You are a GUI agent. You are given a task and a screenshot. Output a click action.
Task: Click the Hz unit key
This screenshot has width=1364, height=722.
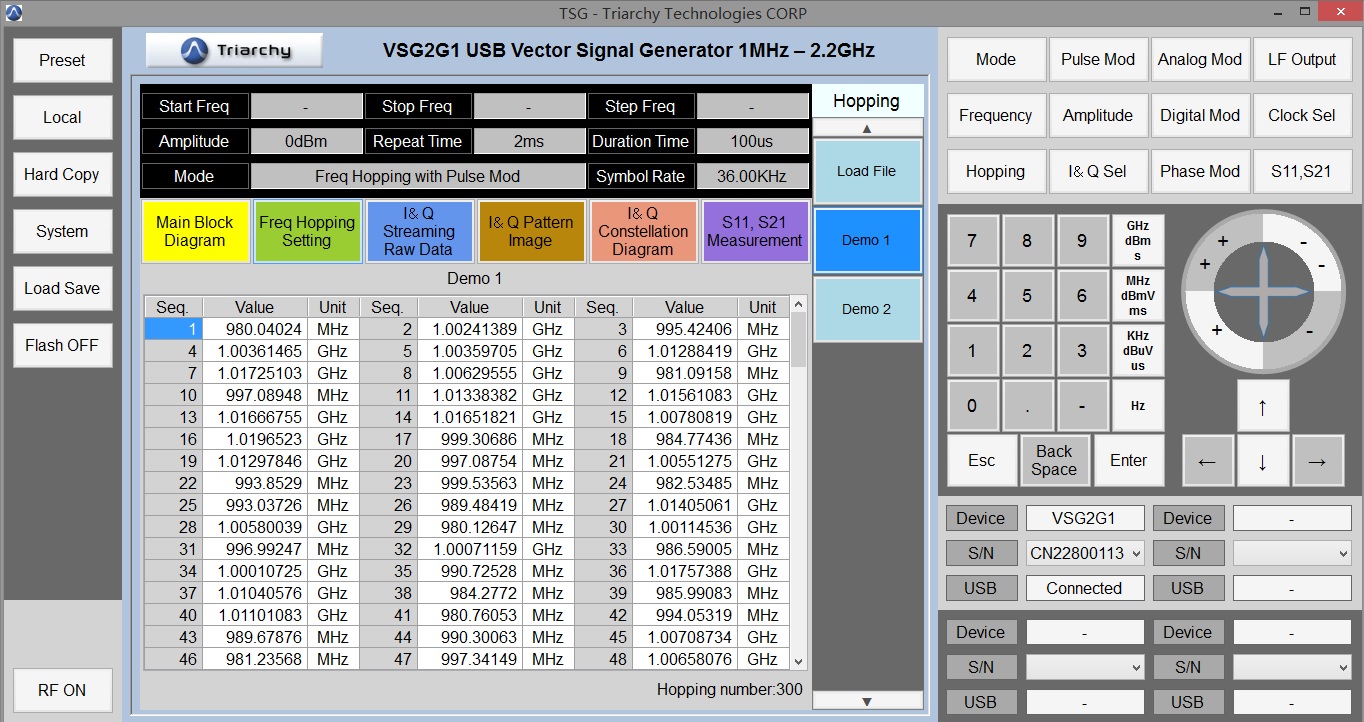pos(1138,406)
